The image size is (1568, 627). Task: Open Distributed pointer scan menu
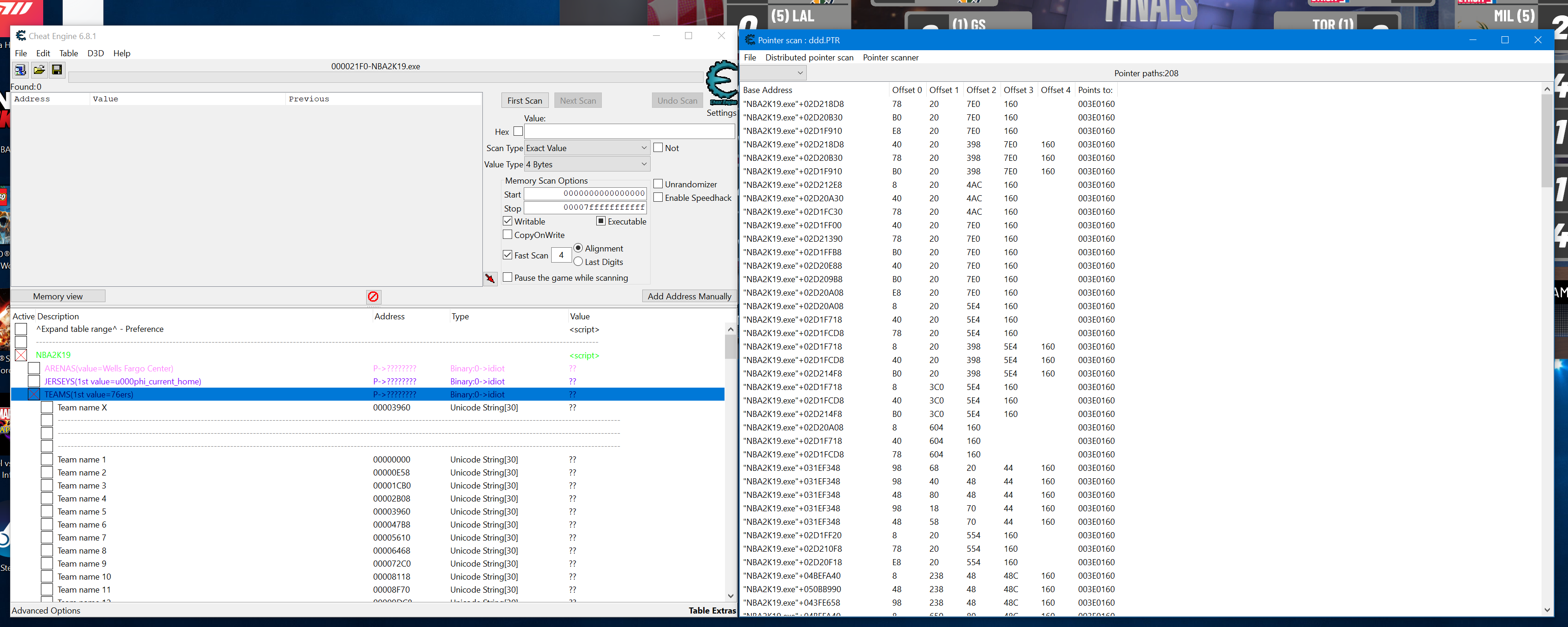[x=809, y=58]
